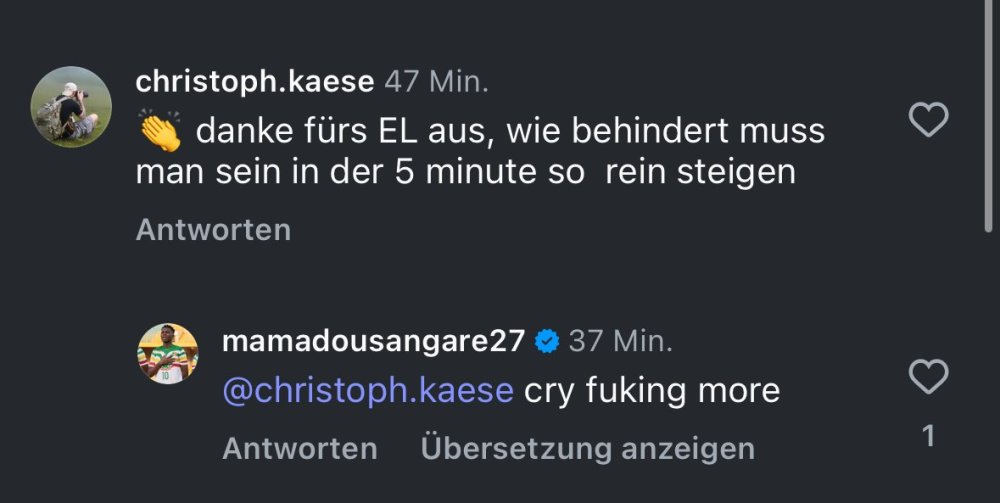1000x503 pixels.
Task: Open the mamadousangare27 username link
Action: (x=372, y=341)
